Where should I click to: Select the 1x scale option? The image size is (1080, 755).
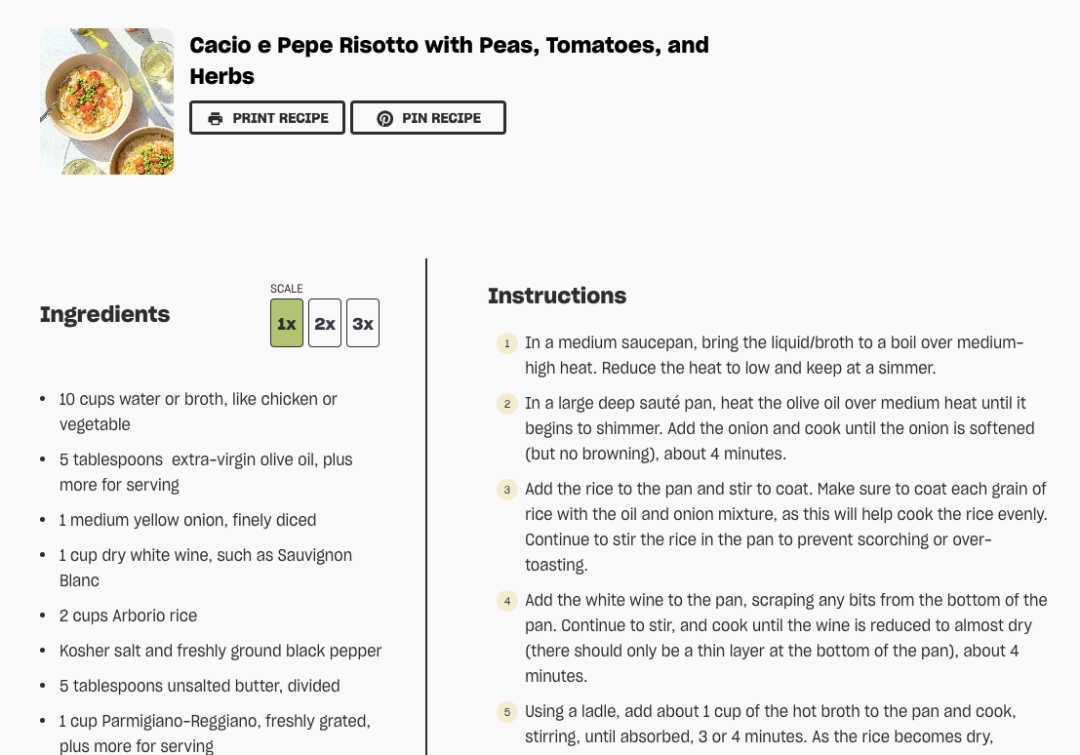click(x=287, y=323)
